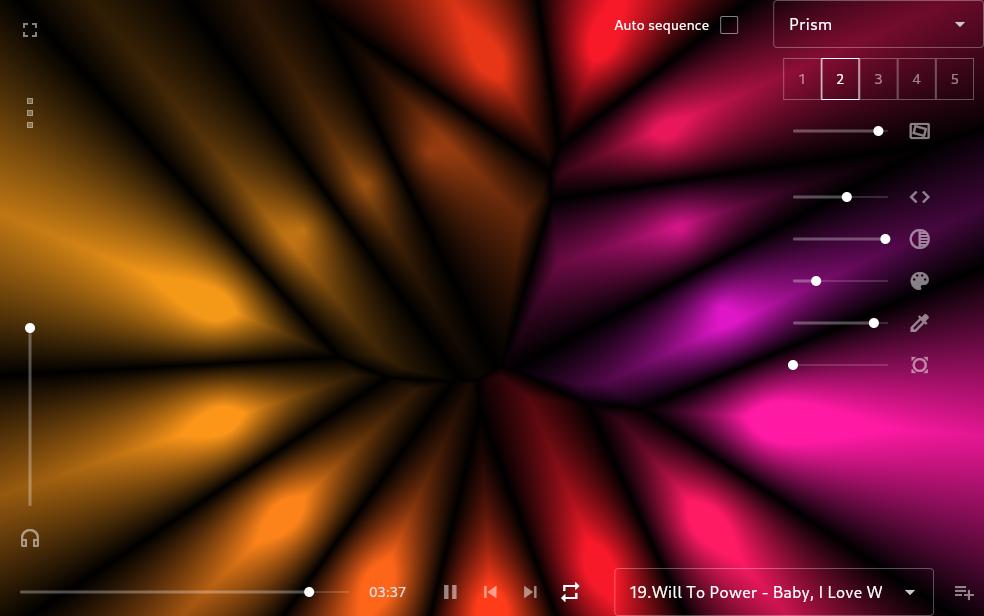
Task: Adjust slider beside angle brackets icon
Action: tap(840, 197)
